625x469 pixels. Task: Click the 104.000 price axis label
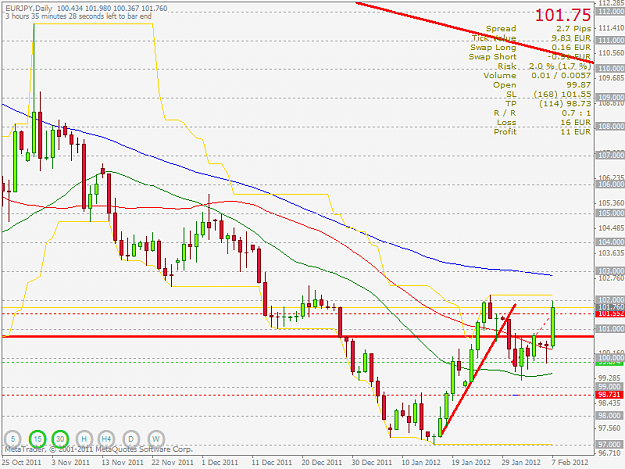(610, 242)
